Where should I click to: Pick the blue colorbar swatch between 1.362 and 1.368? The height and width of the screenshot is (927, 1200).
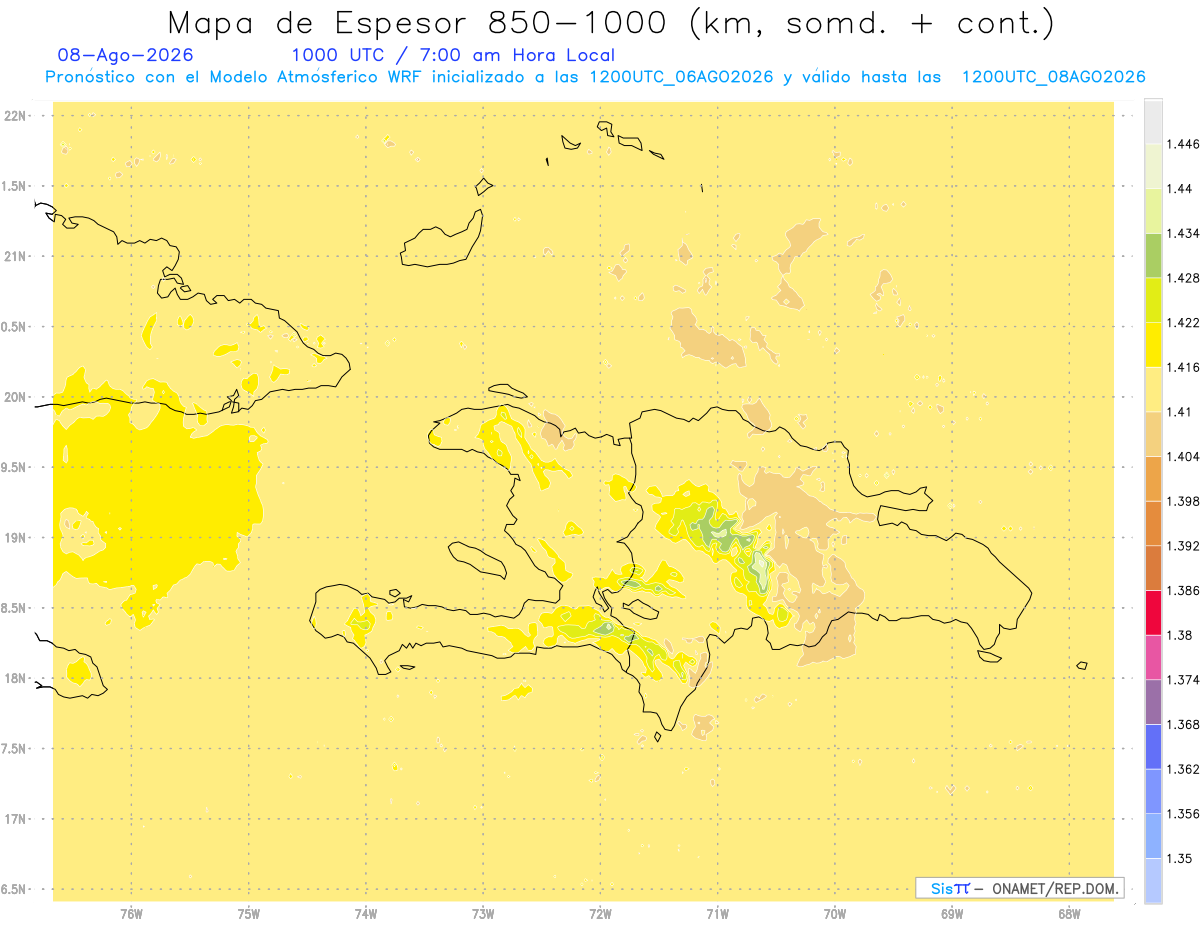click(1153, 747)
